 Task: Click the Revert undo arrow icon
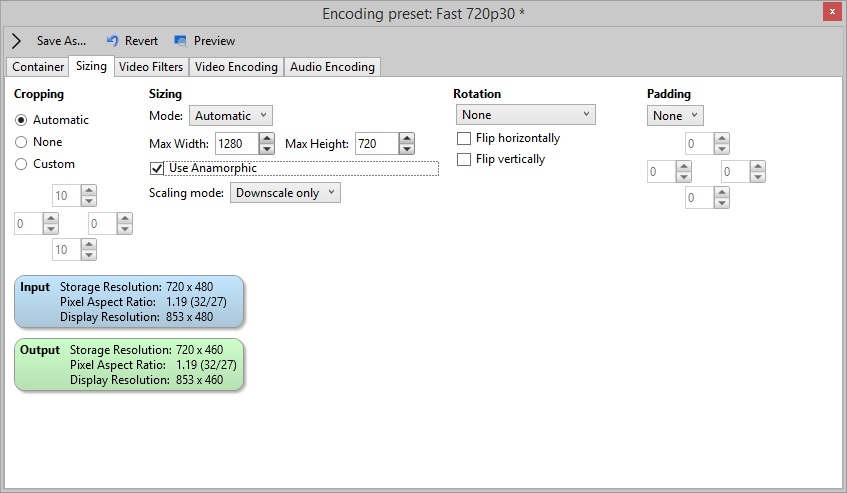tap(112, 41)
